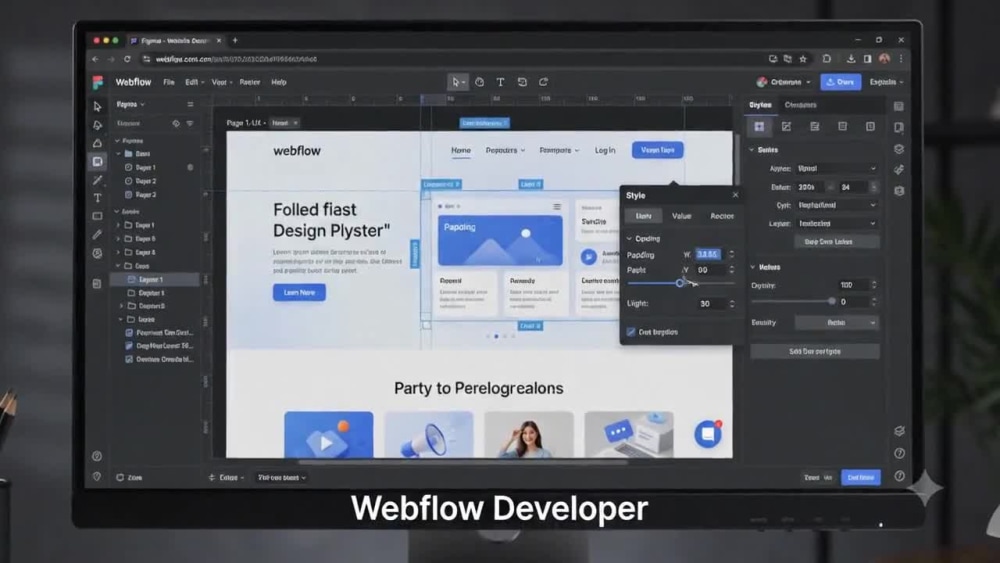Collapse the section chevron inside Style popup
This screenshot has height=563, width=1000.
point(629,238)
